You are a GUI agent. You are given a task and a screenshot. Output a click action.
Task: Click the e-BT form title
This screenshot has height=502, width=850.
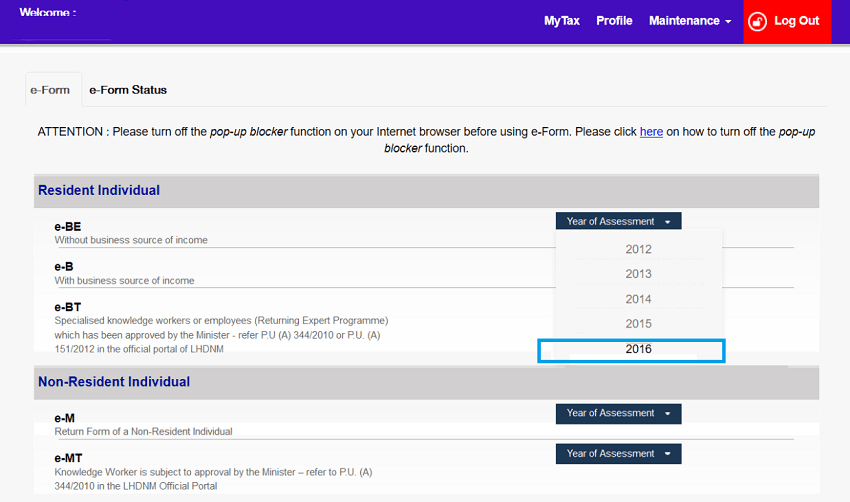click(x=68, y=307)
